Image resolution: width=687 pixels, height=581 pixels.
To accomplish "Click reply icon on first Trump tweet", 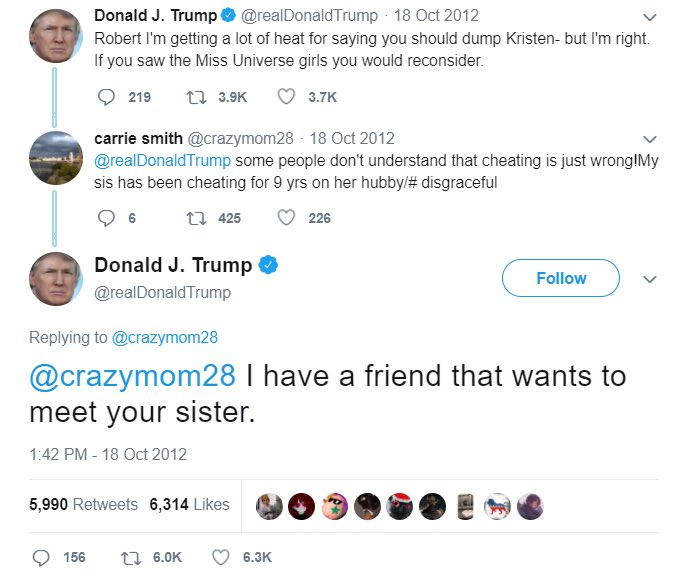I will 106,97.
